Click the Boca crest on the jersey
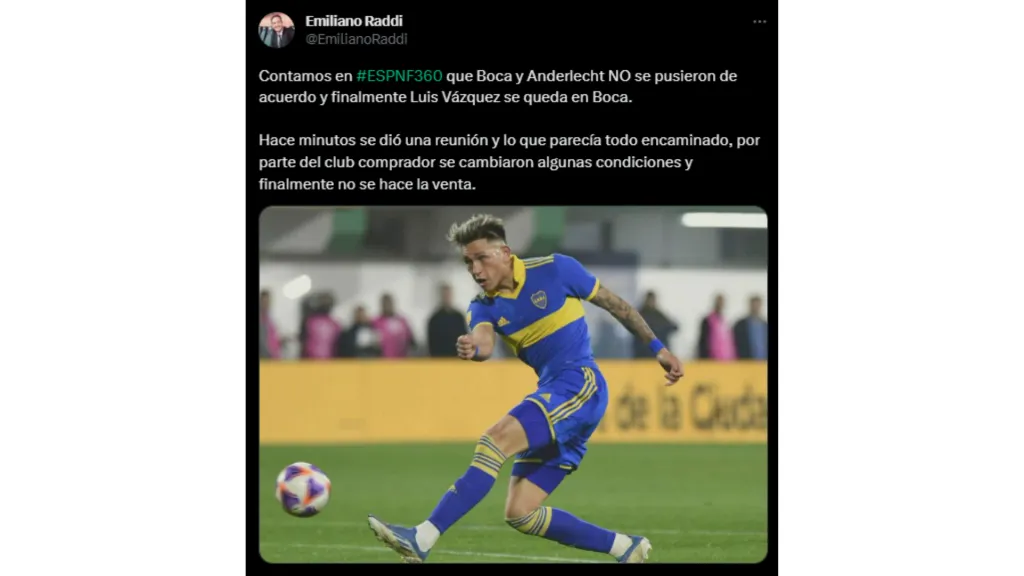Image resolution: width=1024 pixels, height=576 pixels. pyautogui.click(x=539, y=299)
